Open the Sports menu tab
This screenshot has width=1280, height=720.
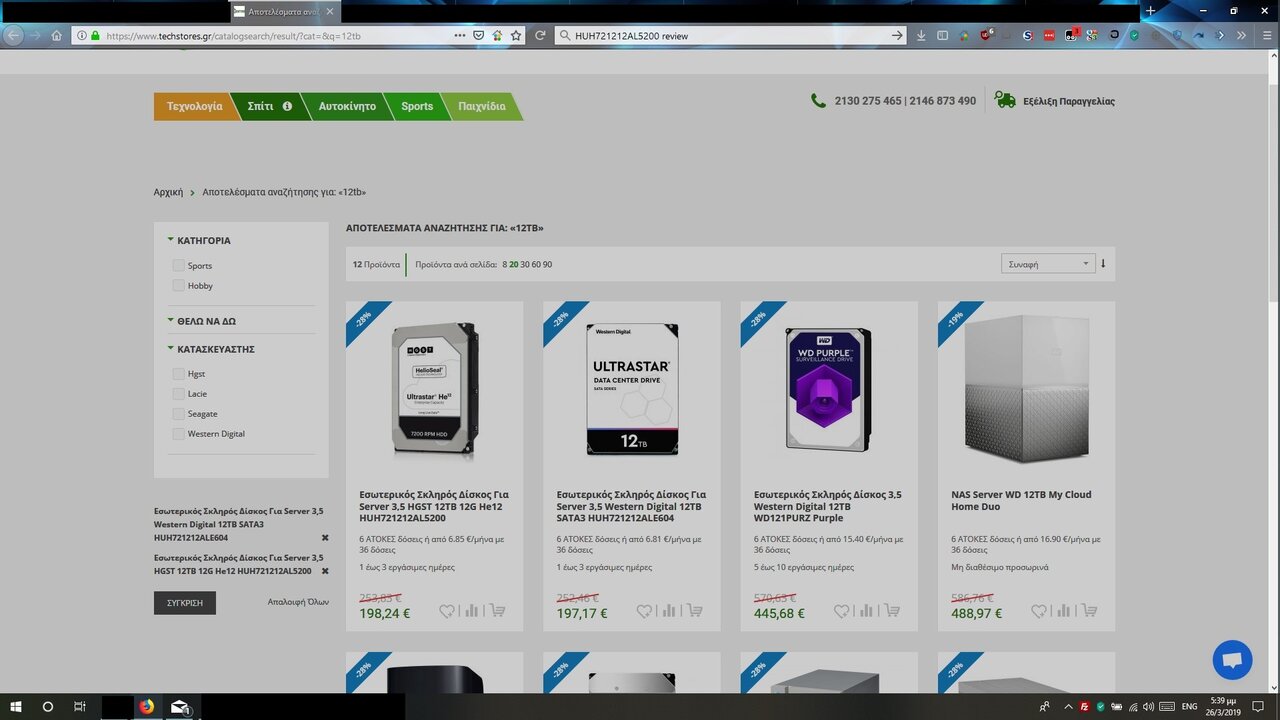(417, 106)
